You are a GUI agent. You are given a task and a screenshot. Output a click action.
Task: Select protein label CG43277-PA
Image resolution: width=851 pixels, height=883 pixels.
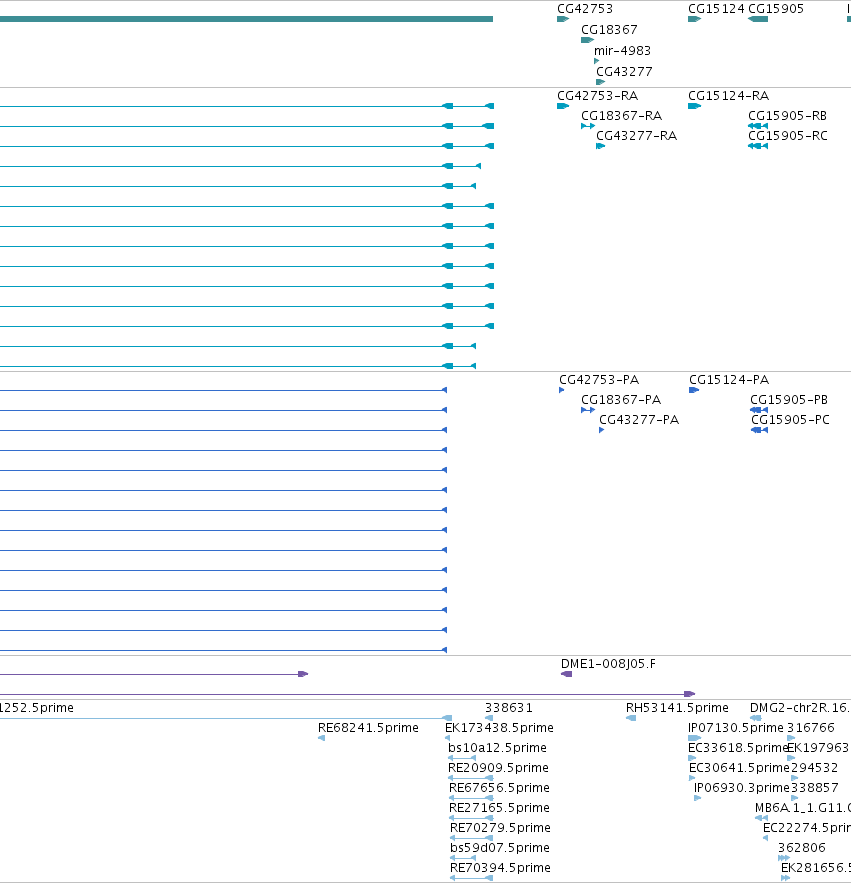click(x=639, y=420)
